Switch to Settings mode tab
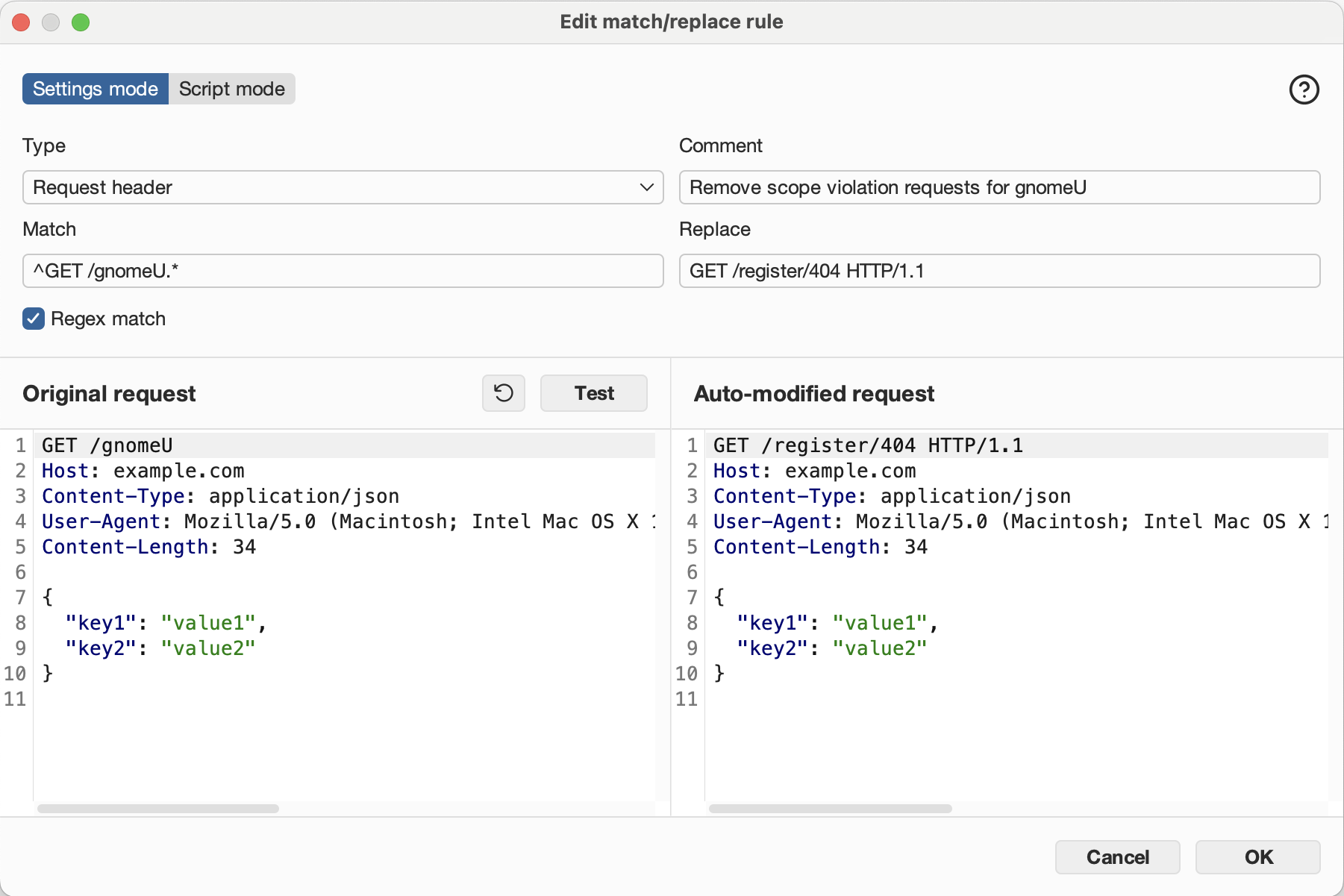 pyautogui.click(x=96, y=89)
